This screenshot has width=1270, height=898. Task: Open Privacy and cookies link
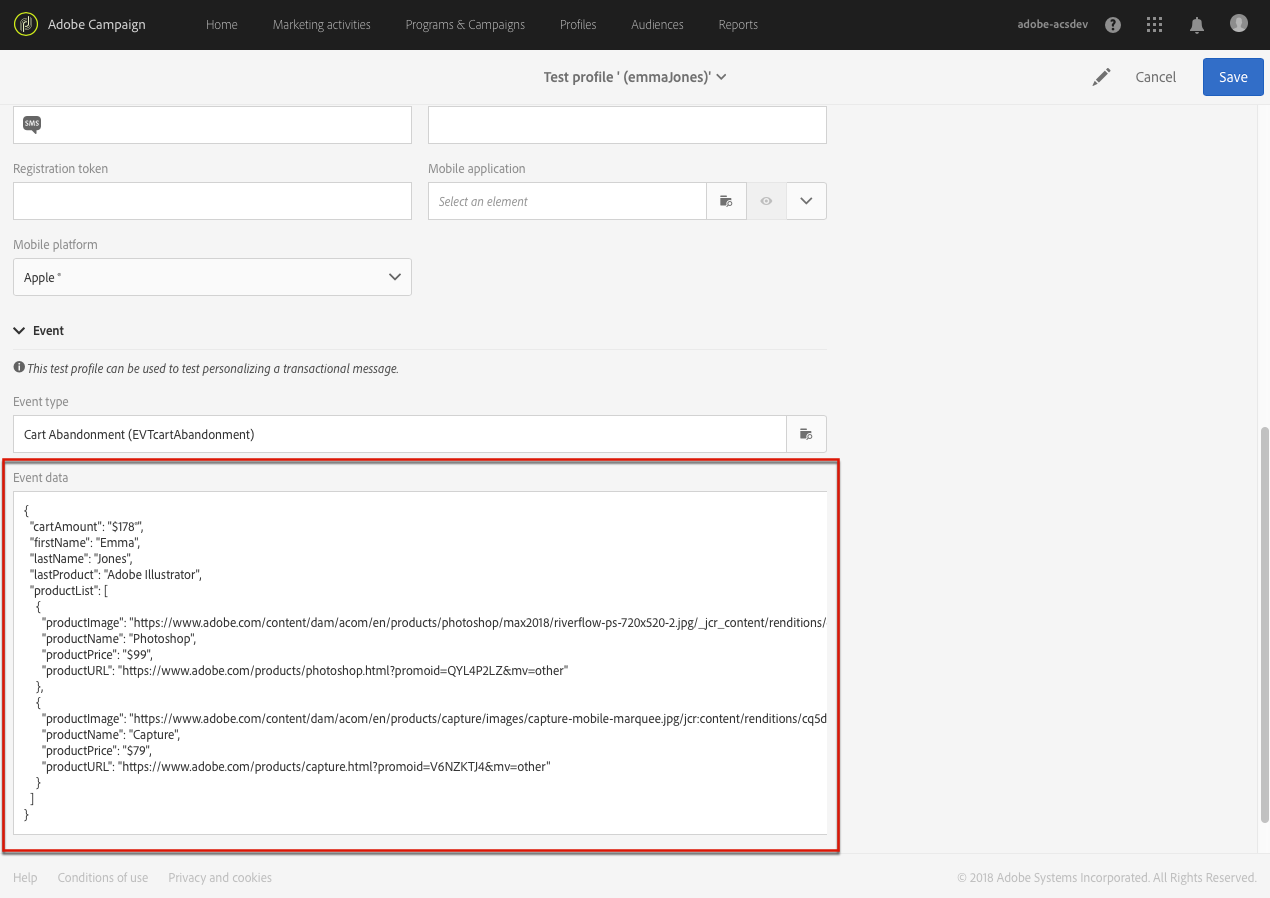click(x=220, y=878)
